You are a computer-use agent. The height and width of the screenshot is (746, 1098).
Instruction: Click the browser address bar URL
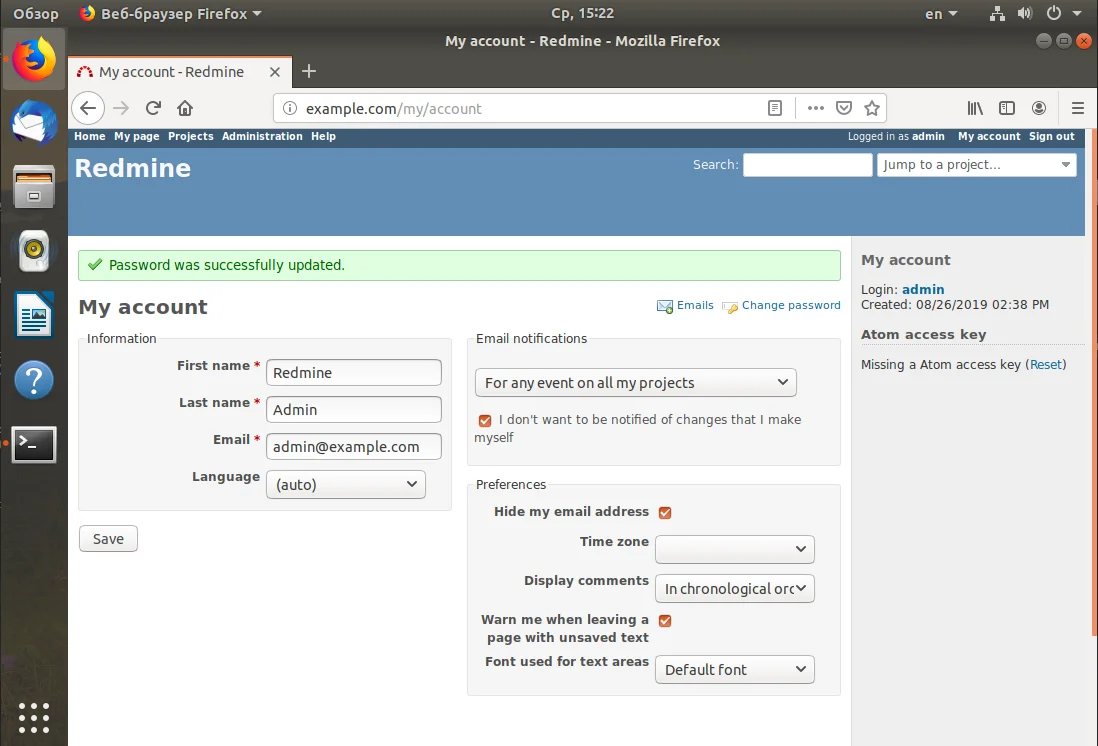click(394, 109)
